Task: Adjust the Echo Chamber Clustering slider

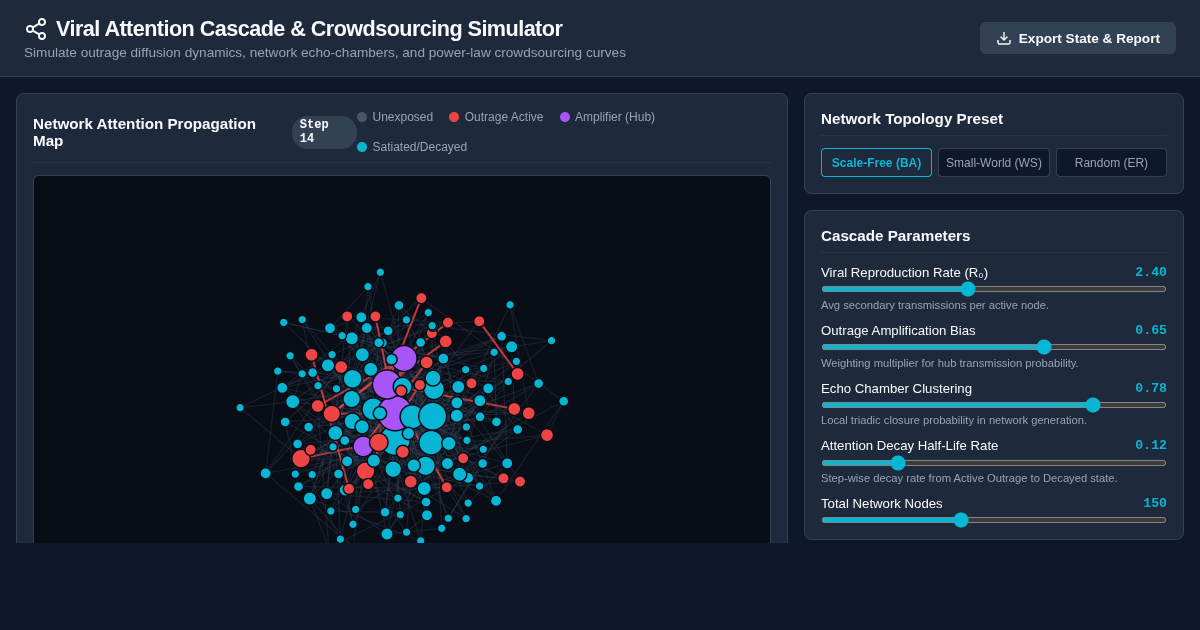Action: pyautogui.click(x=994, y=405)
